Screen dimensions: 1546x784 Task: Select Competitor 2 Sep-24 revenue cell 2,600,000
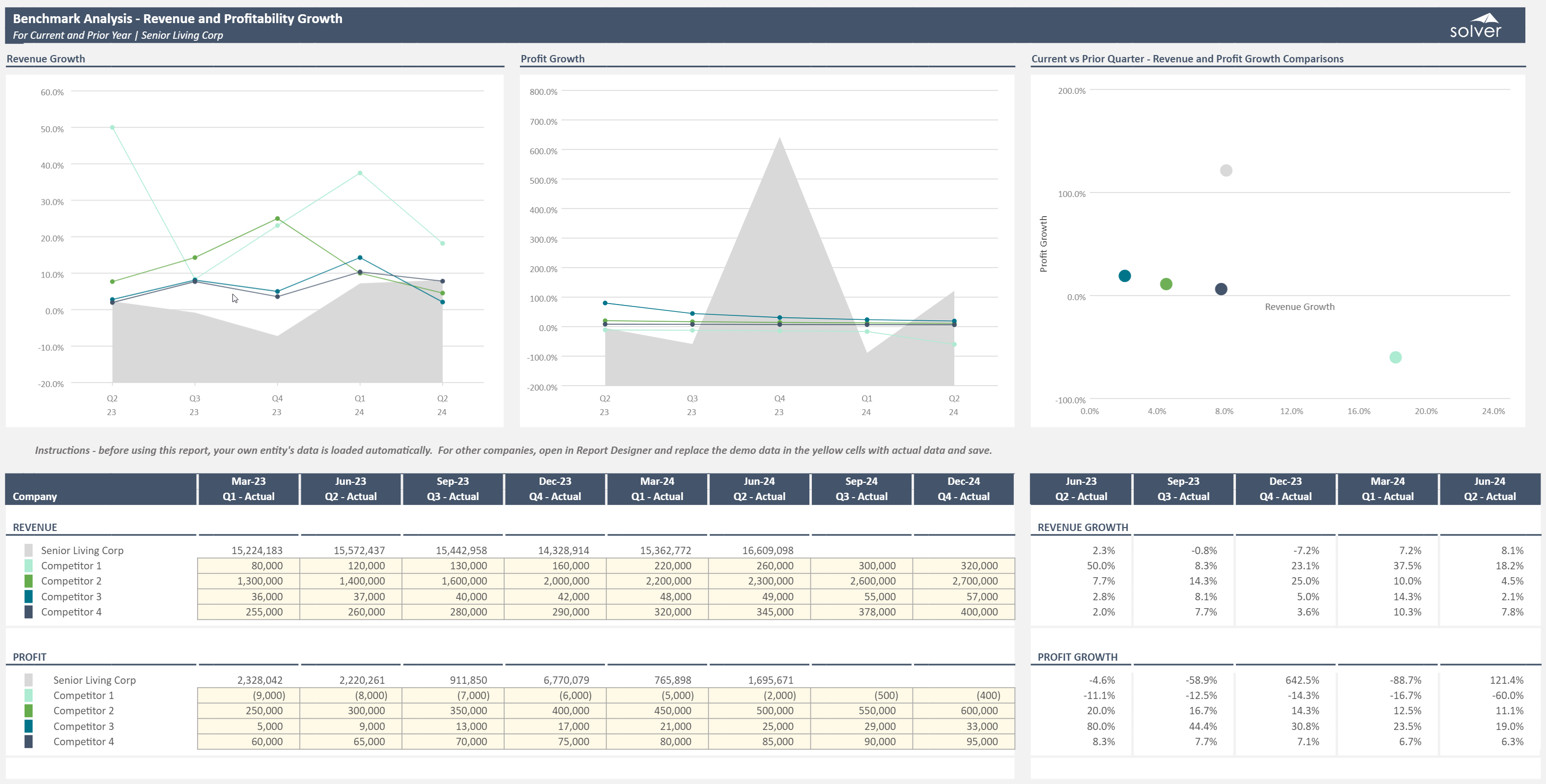click(861, 581)
